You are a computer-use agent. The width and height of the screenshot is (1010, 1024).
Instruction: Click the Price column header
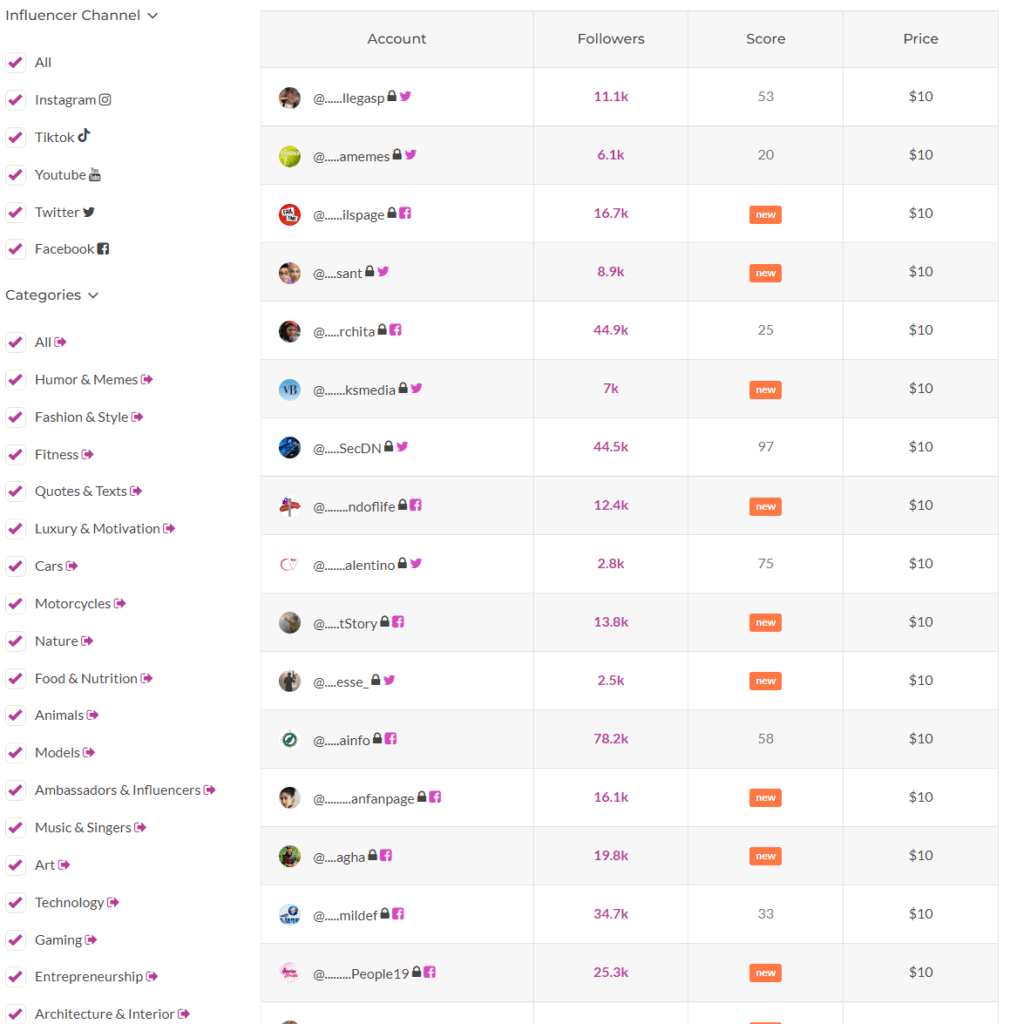[x=921, y=39]
